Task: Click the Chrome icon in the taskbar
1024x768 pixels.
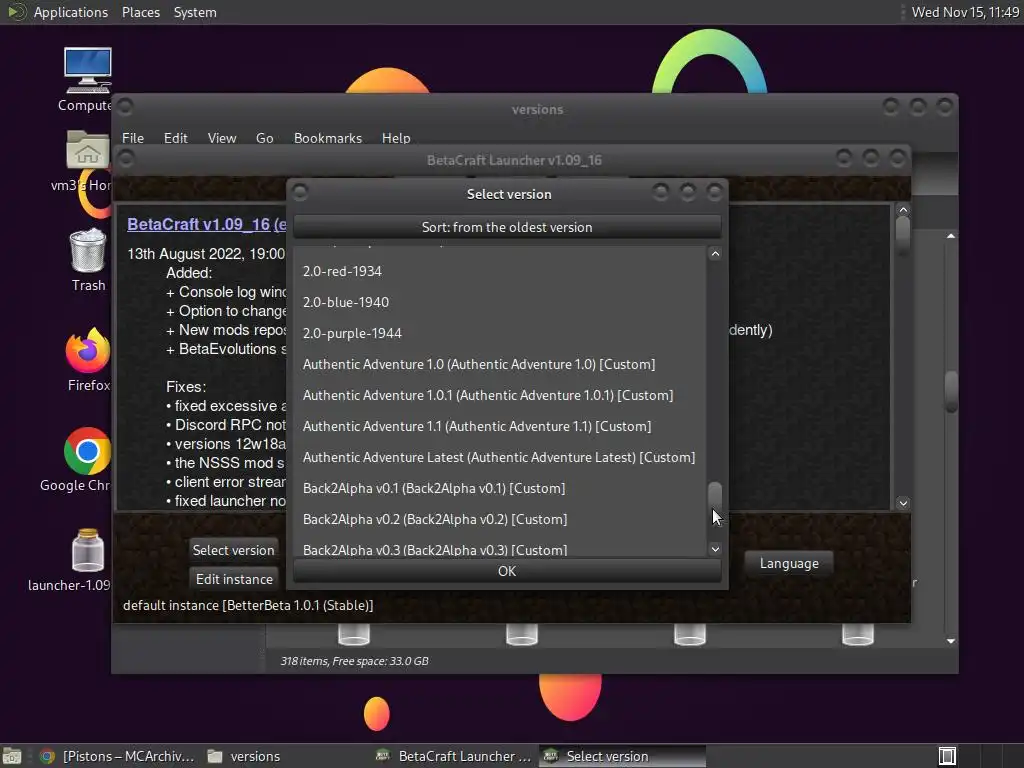Action: [x=47, y=756]
